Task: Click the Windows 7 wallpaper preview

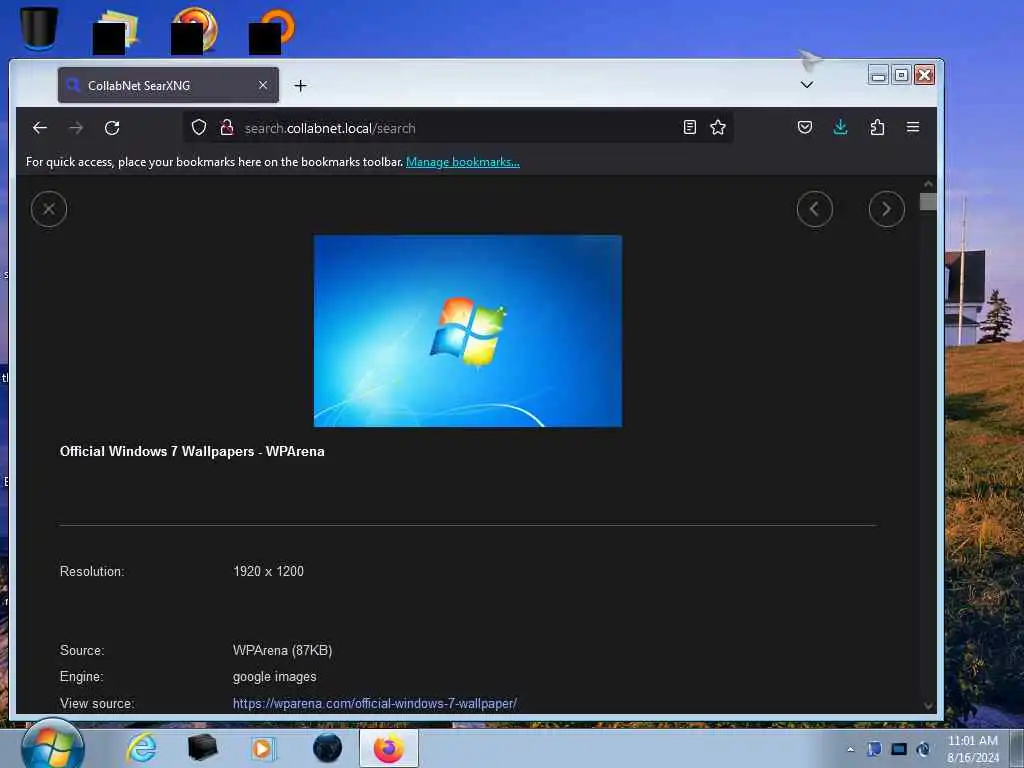Action: click(x=468, y=331)
